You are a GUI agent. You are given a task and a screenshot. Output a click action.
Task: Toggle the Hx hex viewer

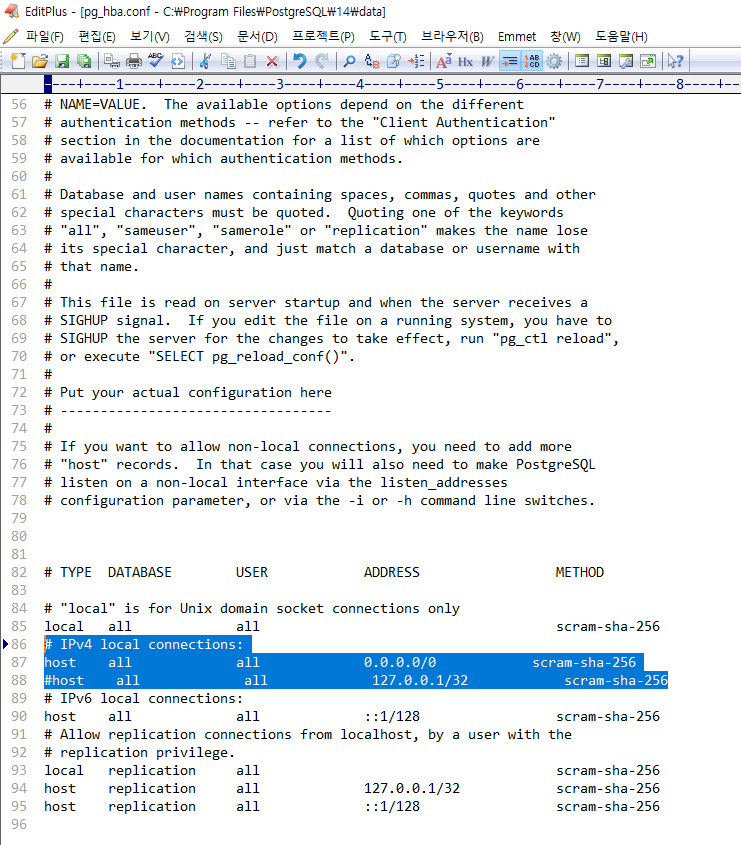click(x=465, y=61)
